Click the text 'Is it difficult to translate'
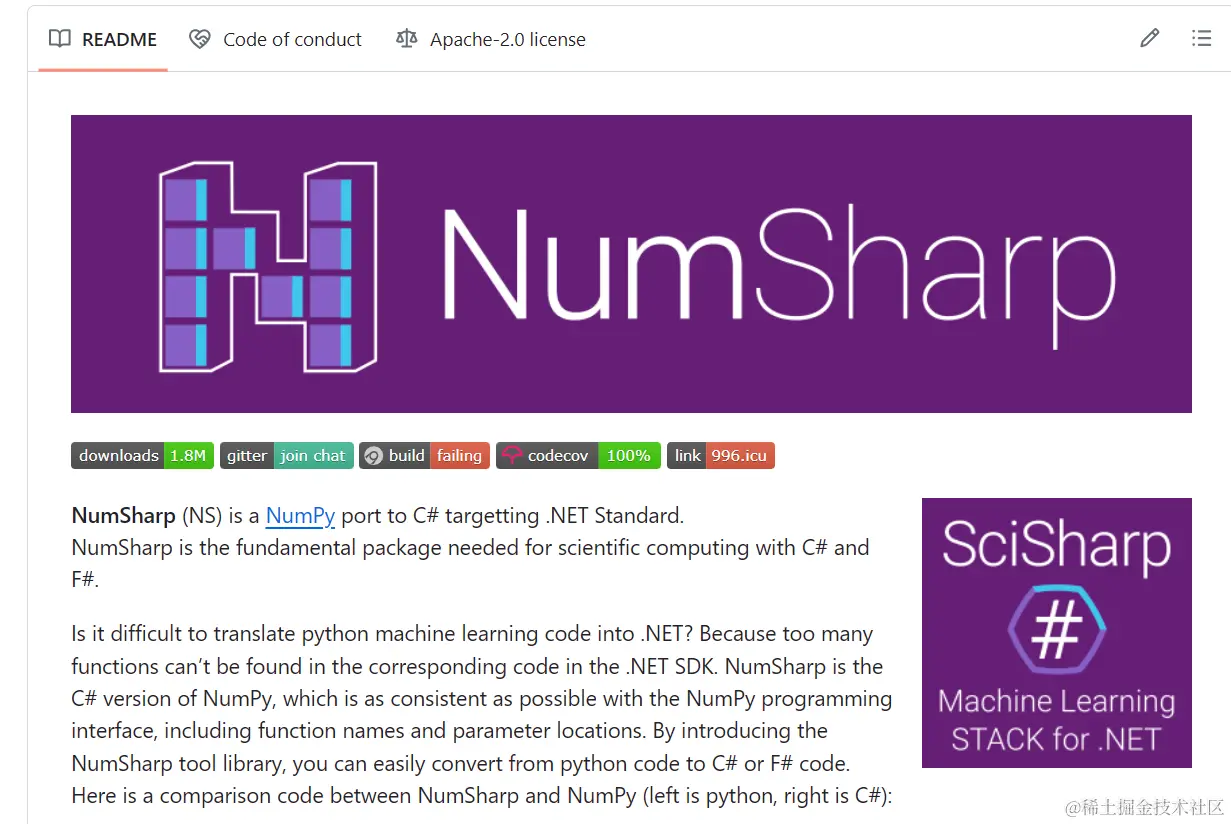1231x824 pixels. point(183,634)
